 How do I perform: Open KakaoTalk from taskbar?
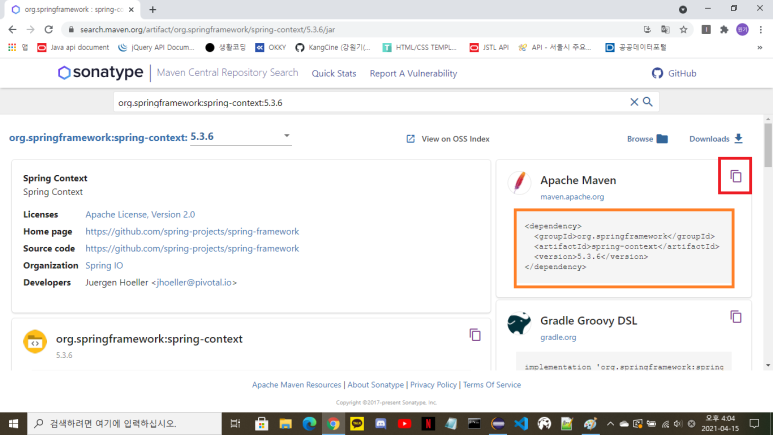coord(357,424)
